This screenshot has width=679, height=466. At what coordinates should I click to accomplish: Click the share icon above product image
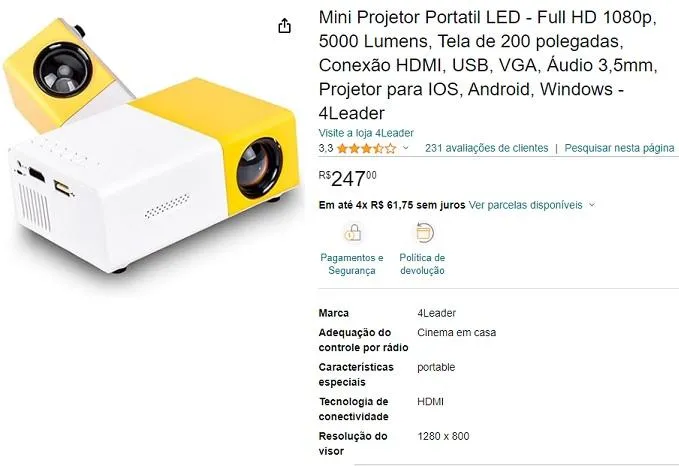[284, 26]
